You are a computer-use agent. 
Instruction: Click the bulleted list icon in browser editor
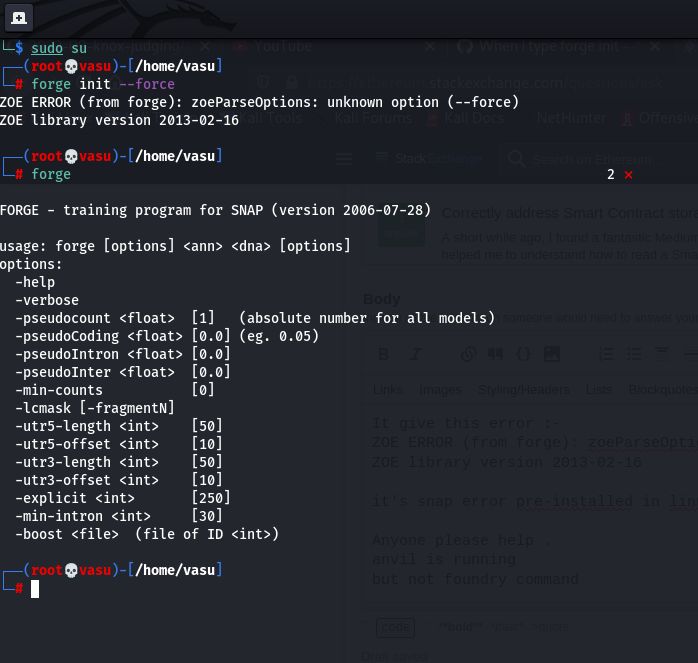pos(634,354)
